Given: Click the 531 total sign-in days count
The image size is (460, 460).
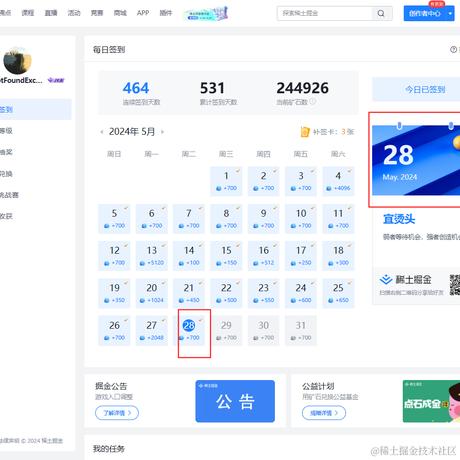Looking at the screenshot, I should [x=212, y=88].
